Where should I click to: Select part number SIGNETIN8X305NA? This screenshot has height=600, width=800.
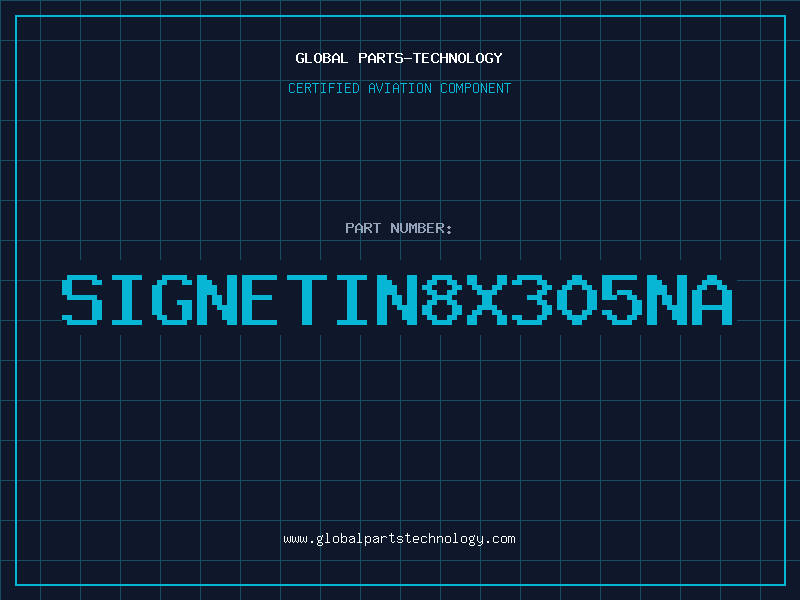coord(397,299)
